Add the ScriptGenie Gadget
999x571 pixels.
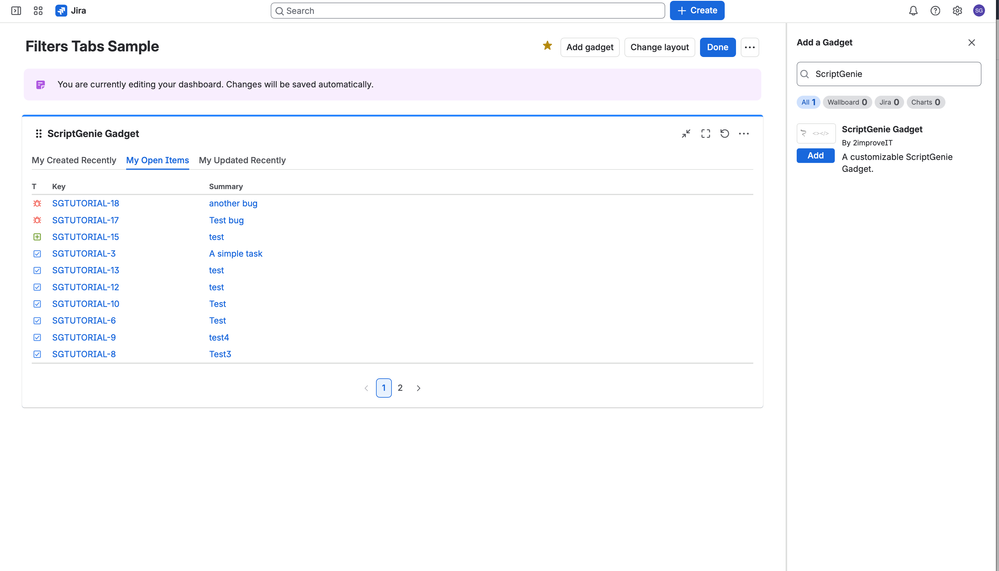coord(816,155)
